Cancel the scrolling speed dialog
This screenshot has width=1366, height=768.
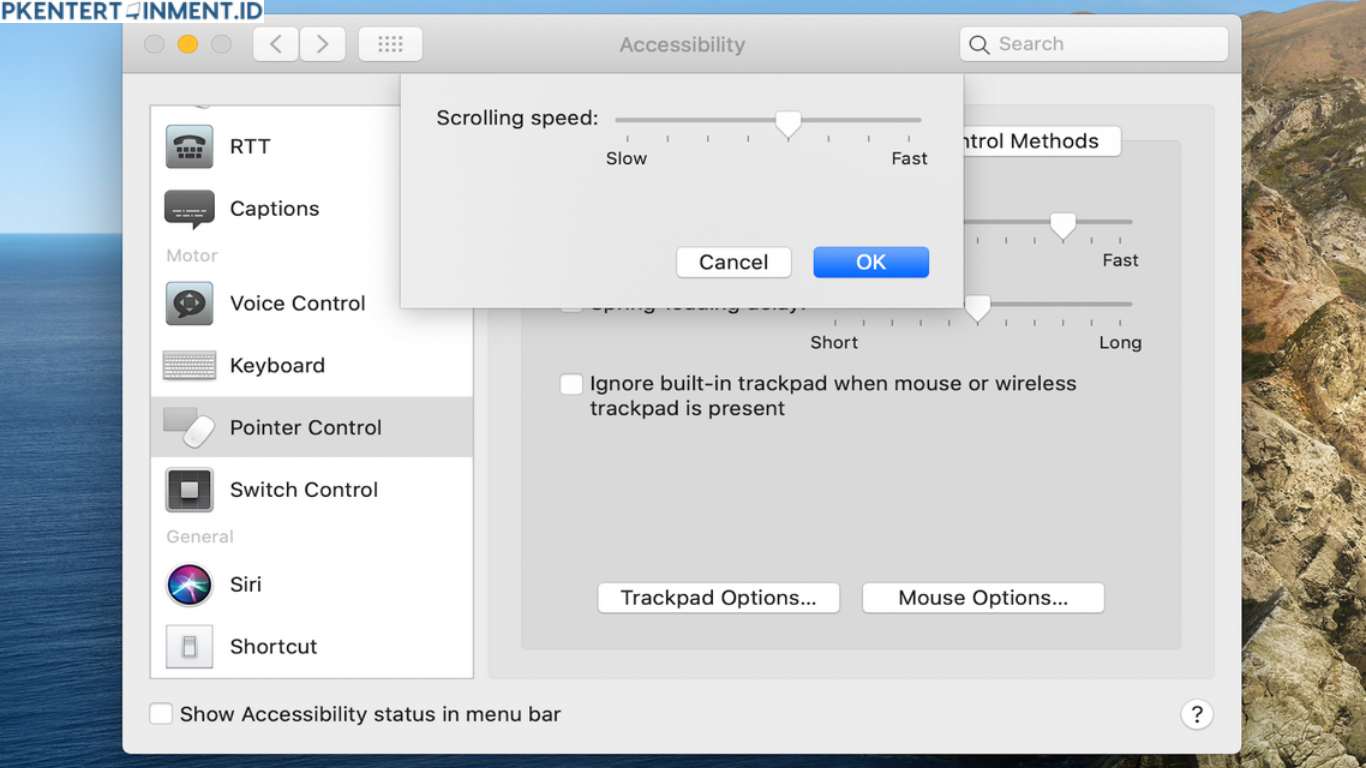[733, 262]
